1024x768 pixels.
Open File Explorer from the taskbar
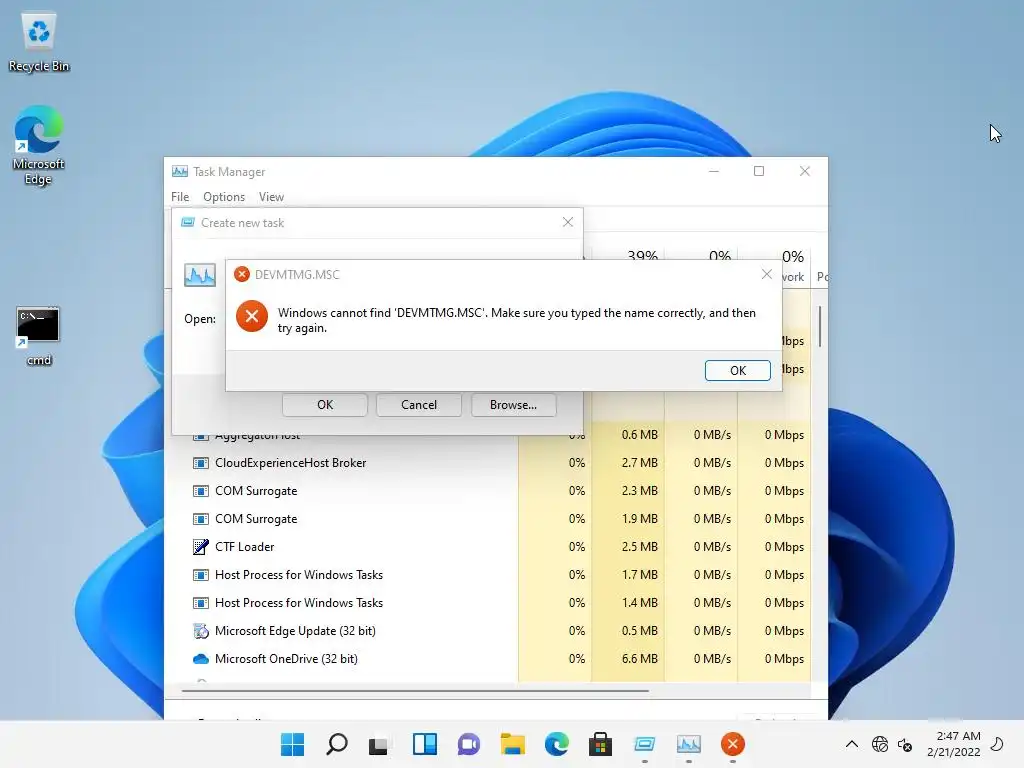click(x=513, y=744)
